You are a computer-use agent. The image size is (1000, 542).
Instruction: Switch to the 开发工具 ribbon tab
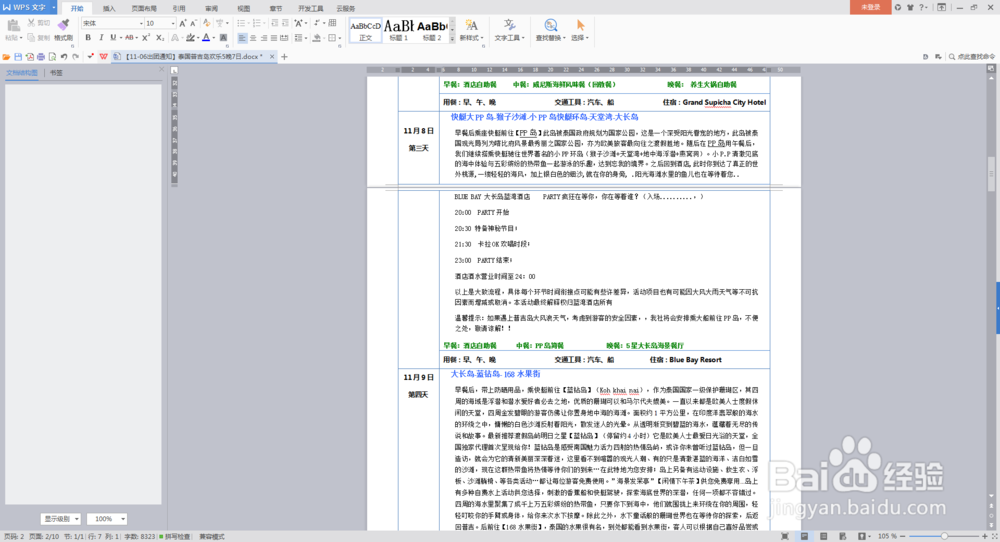tap(311, 8)
